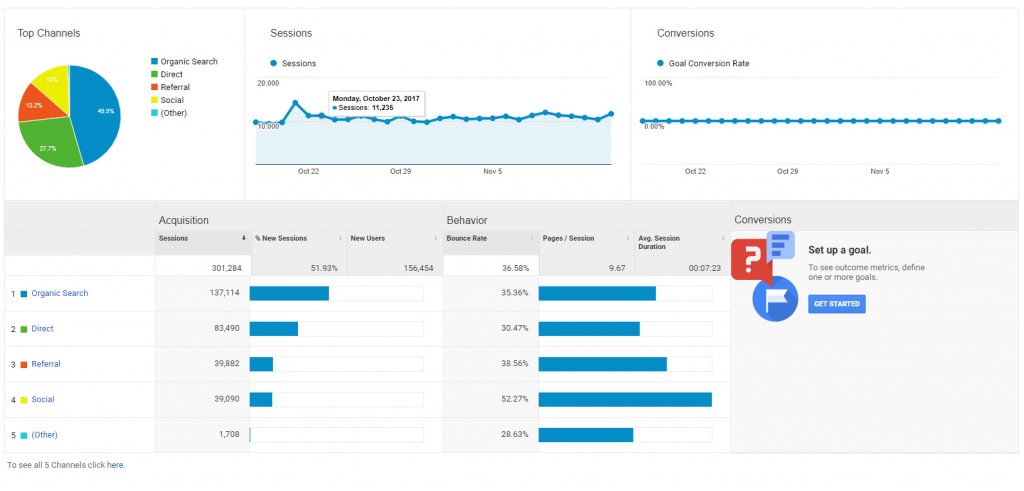
Task: Click the Social bounce rate bar
Action: click(625, 399)
